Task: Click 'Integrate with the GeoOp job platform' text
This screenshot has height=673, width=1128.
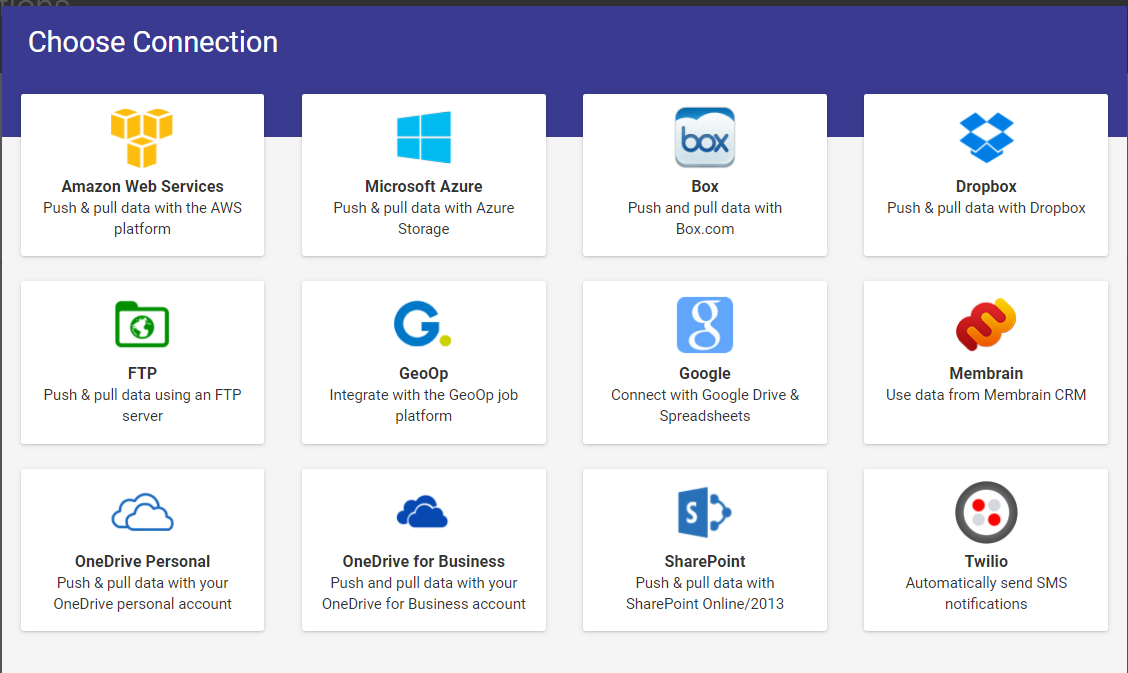Action: click(x=424, y=405)
